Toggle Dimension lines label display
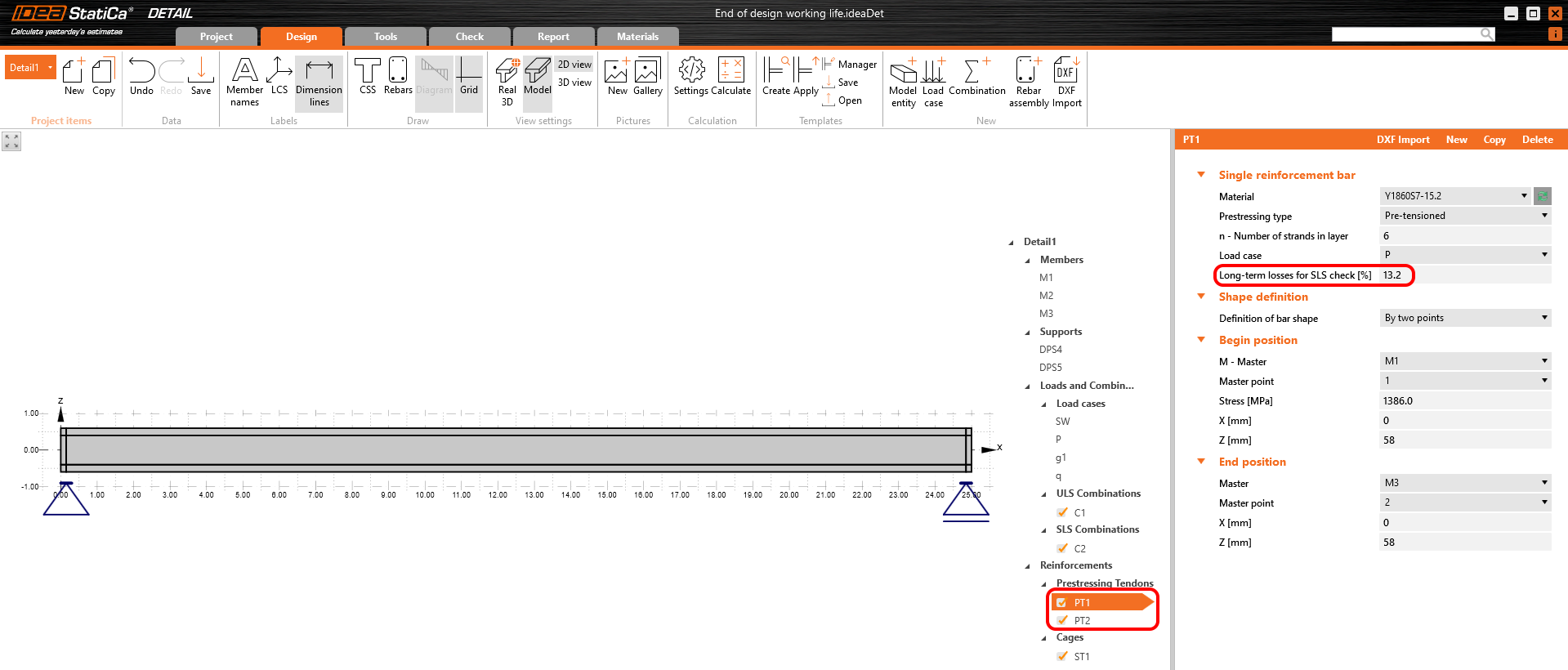 (x=319, y=82)
